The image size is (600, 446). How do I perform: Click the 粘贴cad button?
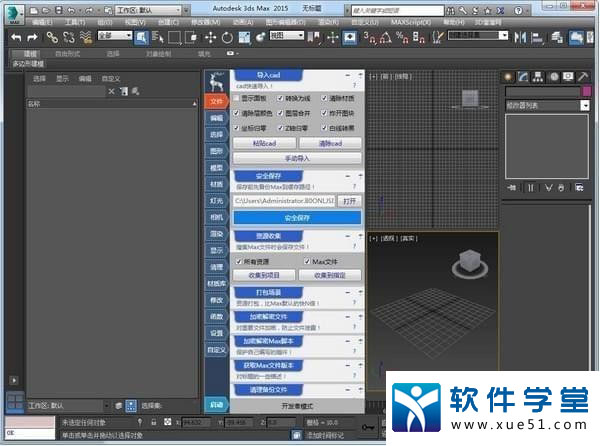[x=264, y=143]
